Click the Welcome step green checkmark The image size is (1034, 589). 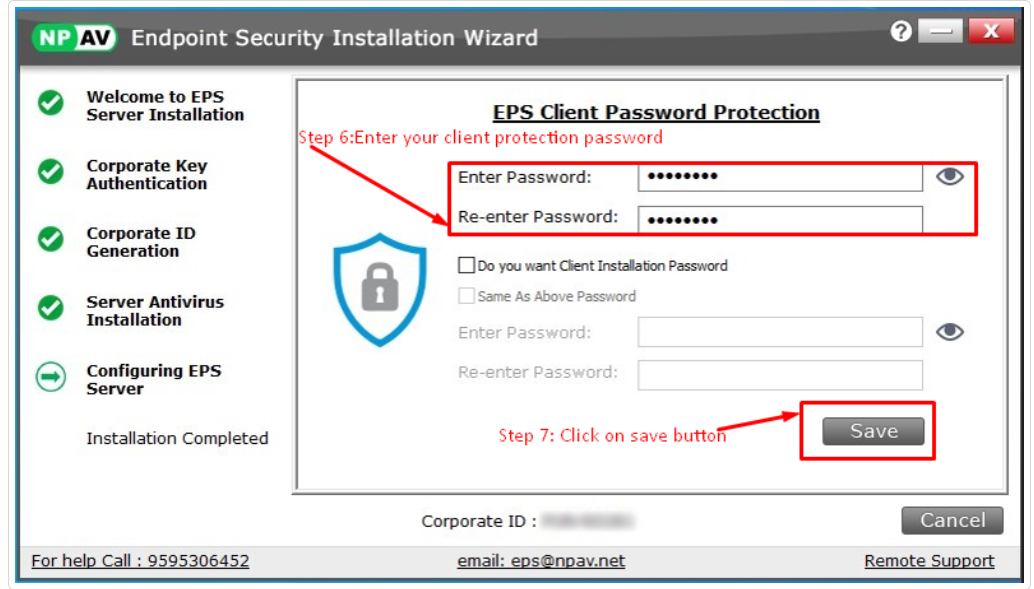51,103
